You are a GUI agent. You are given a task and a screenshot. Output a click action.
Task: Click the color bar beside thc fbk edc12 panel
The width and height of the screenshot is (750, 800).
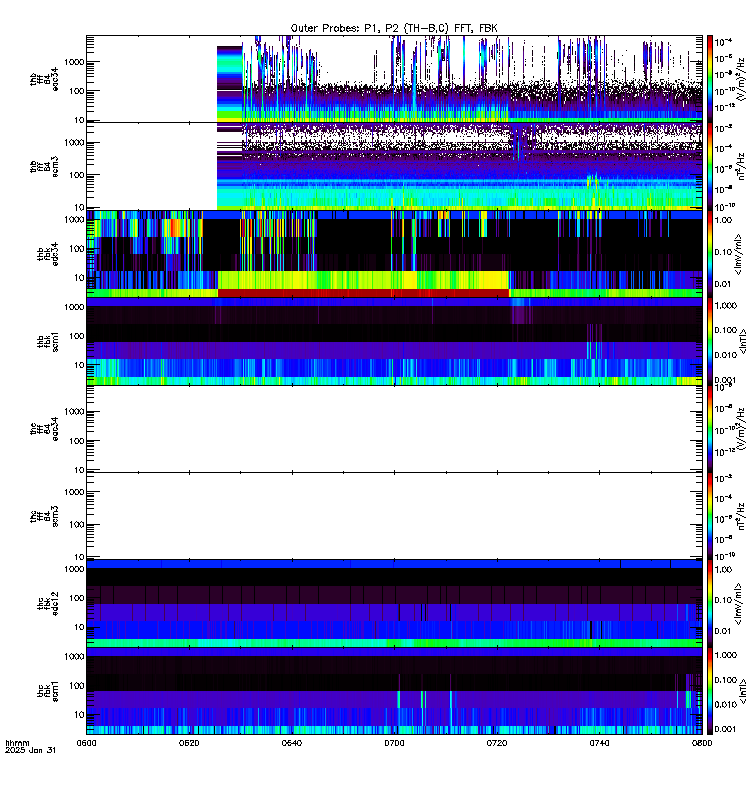(x=709, y=604)
